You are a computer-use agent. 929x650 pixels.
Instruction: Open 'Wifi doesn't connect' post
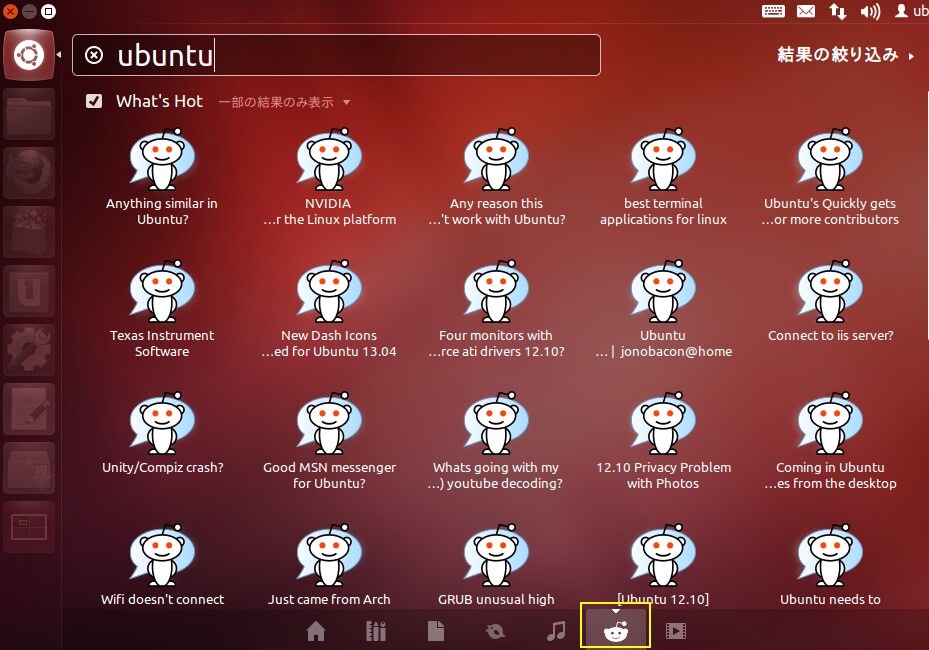[x=162, y=565]
